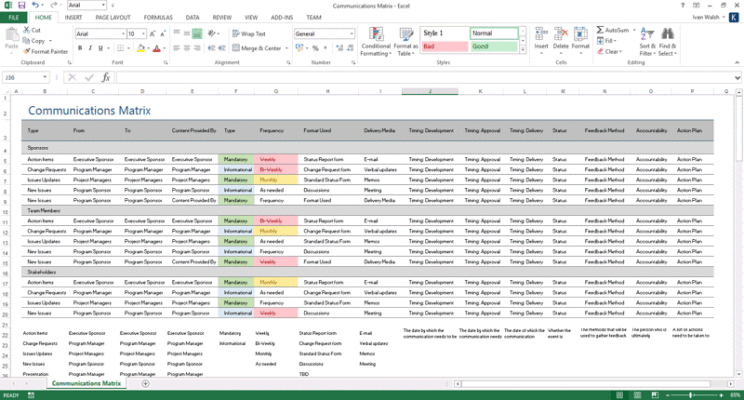Open the Font Color dropdown arrow
Viewport: 744px width, 400px height.
click(164, 48)
